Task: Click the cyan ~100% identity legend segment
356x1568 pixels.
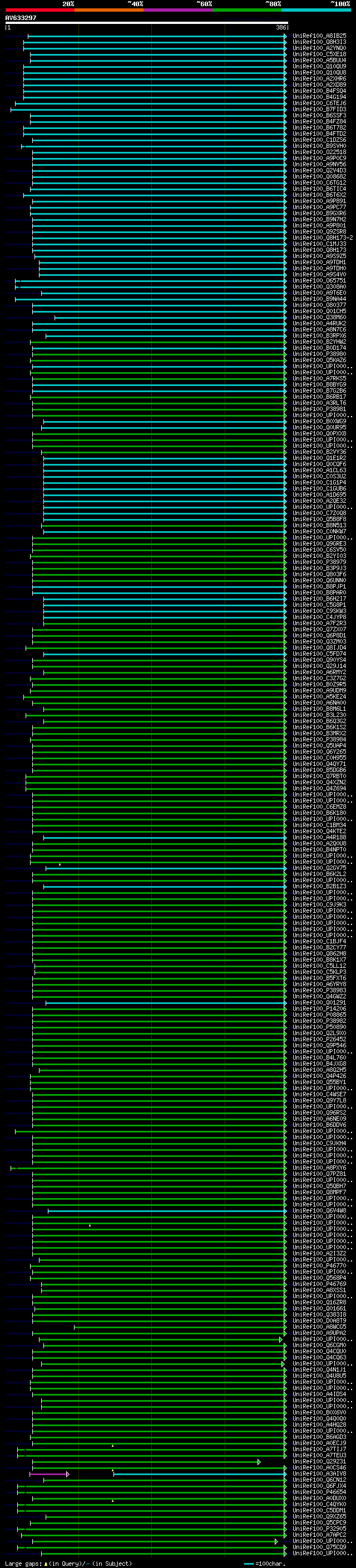Action: (316, 10)
